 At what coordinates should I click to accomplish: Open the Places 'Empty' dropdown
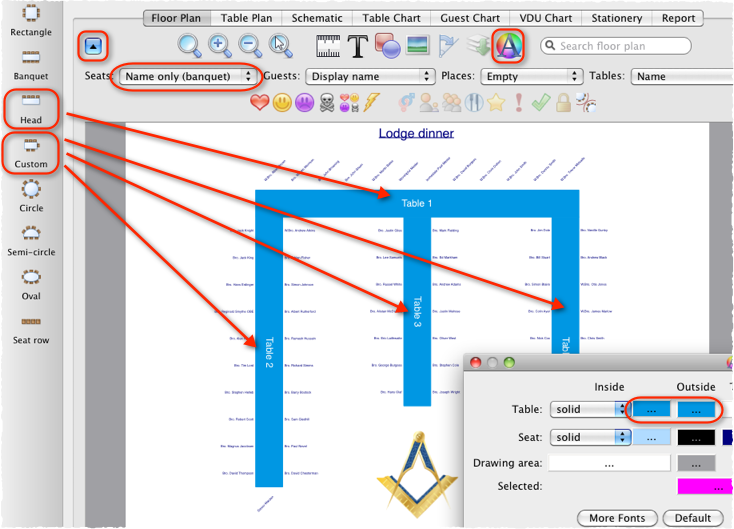click(x=531, y=76)
